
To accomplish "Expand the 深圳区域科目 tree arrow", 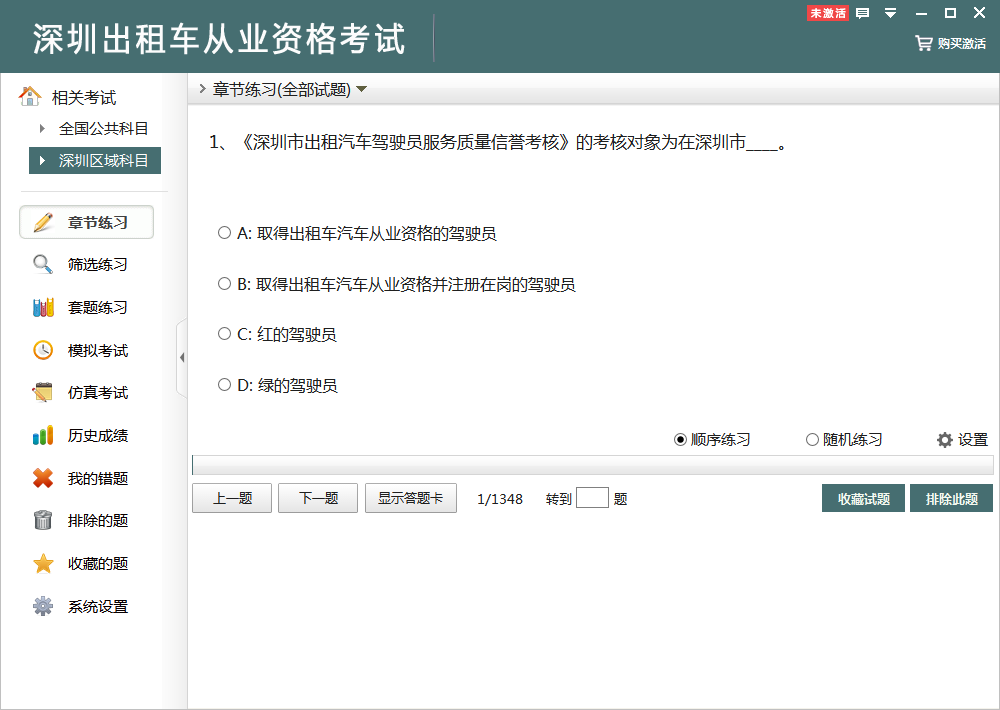I will (x=42, y=160).
